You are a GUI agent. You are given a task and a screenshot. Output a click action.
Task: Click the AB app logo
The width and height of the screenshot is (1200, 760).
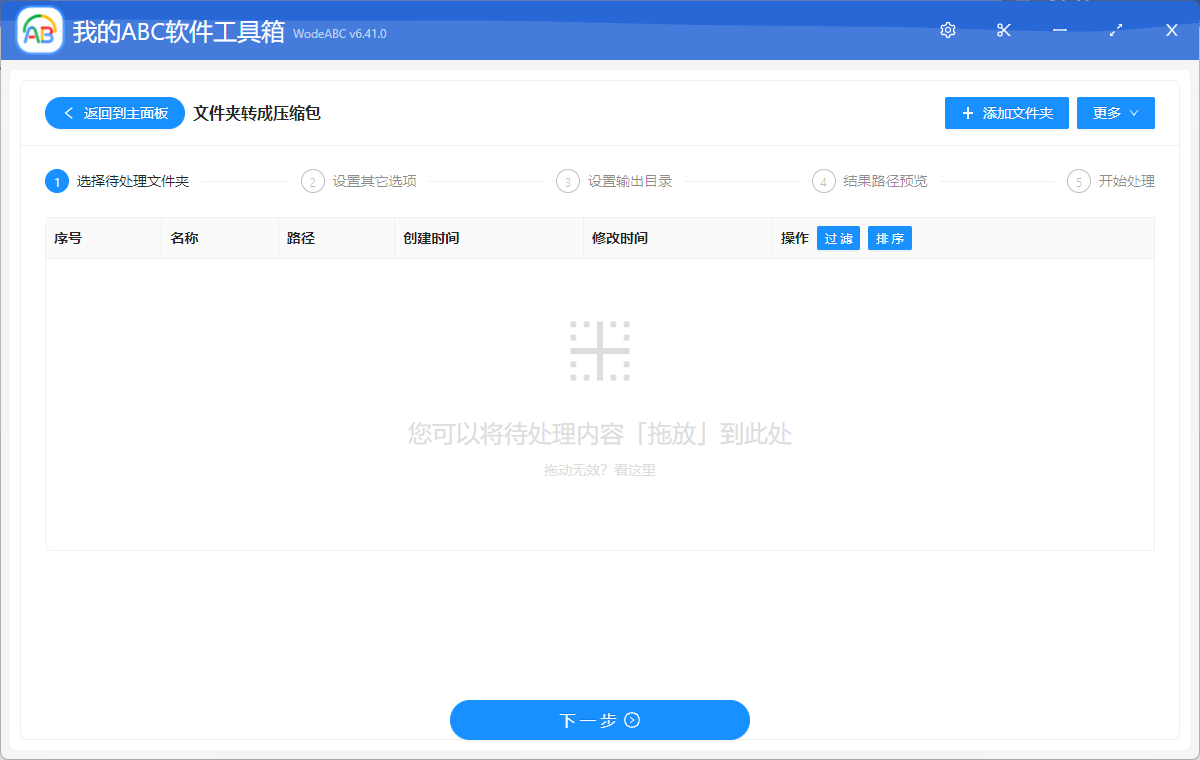coord(38,30)
